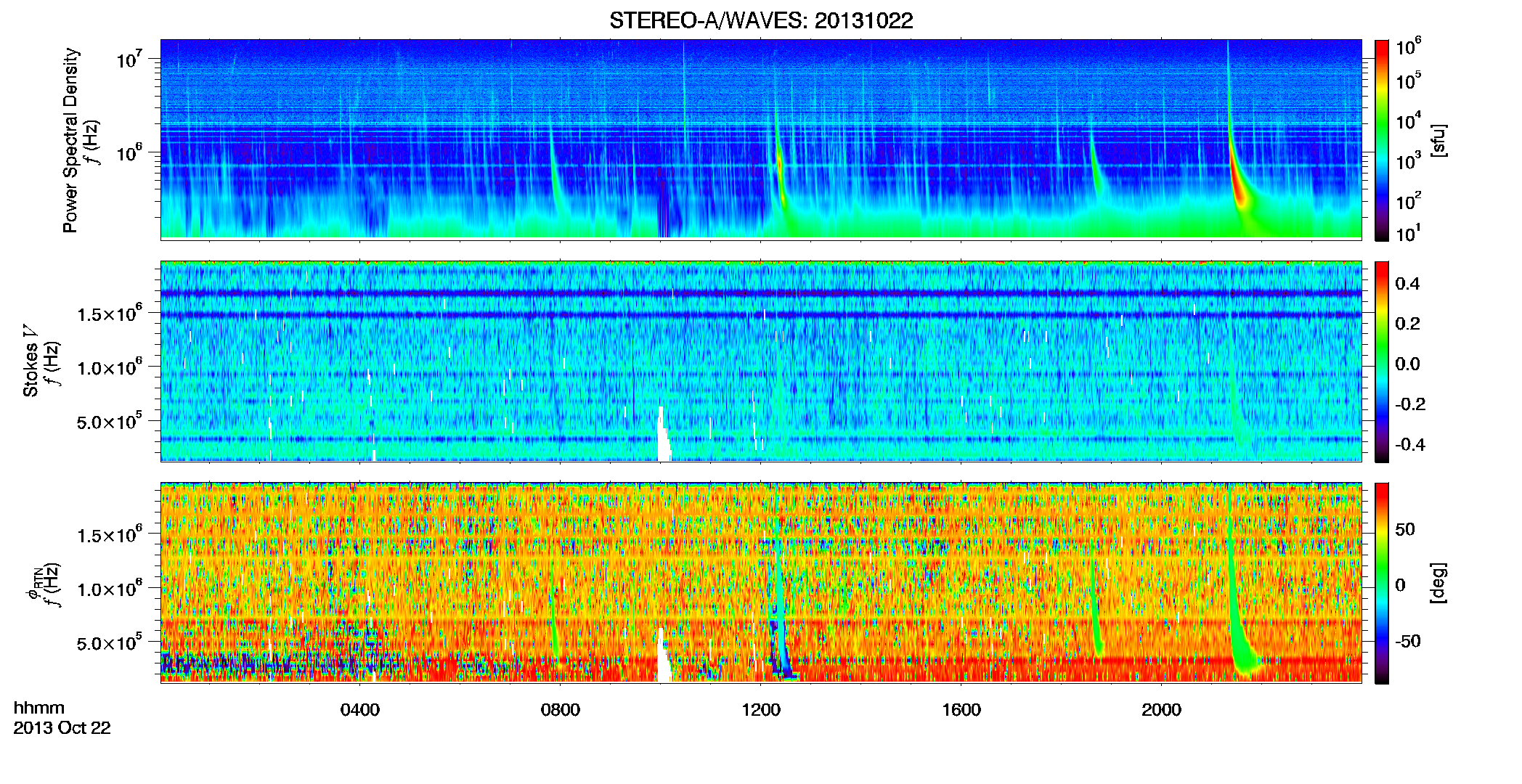1522x784 pixels.
Task: Click the 10^6 frequency tick label in the top panel
Action: [129, 152]
